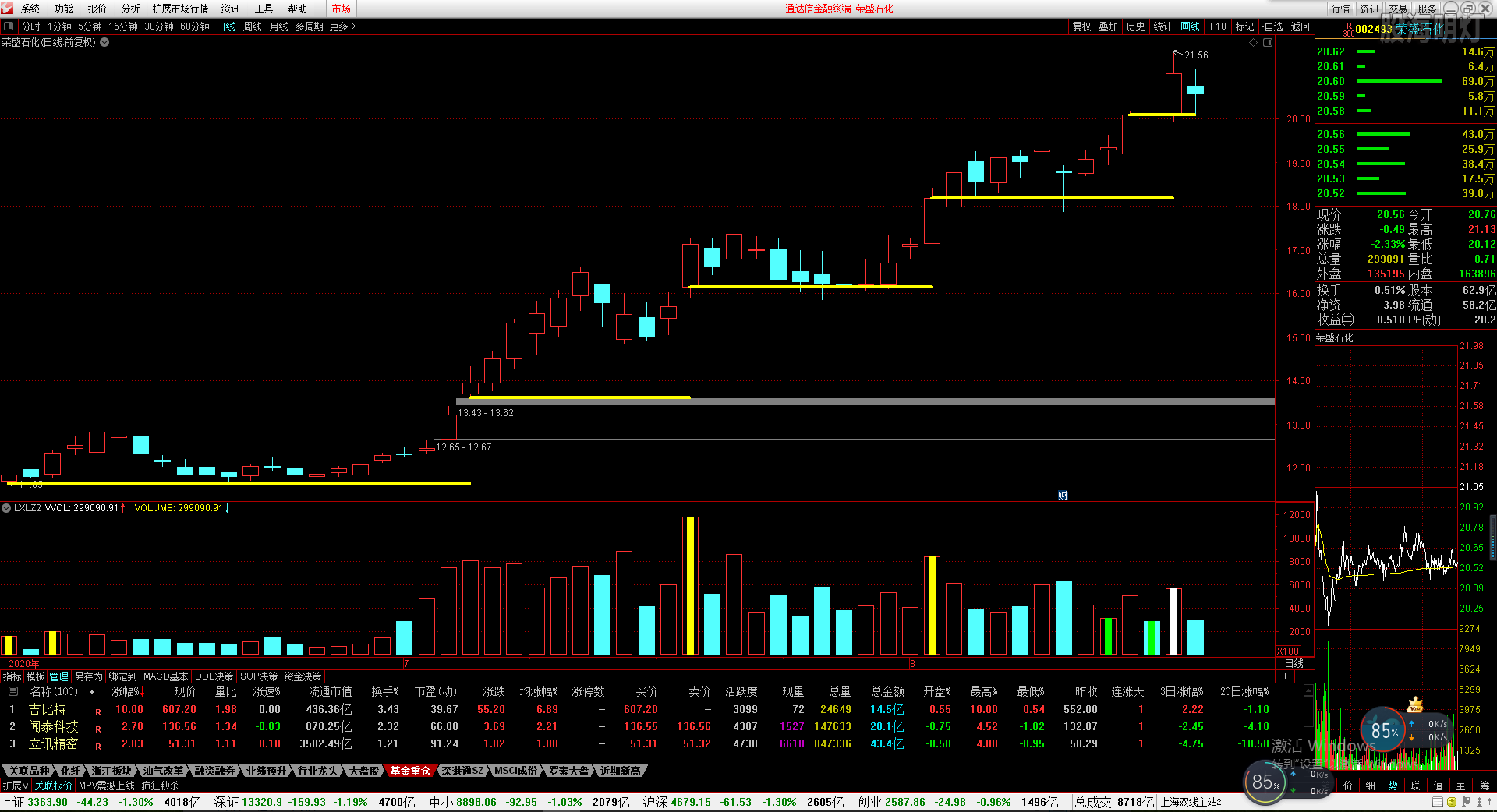Open the 行情 top-right button
The height and width of the screenshot is (812, 1497).
coord(1341,9)
